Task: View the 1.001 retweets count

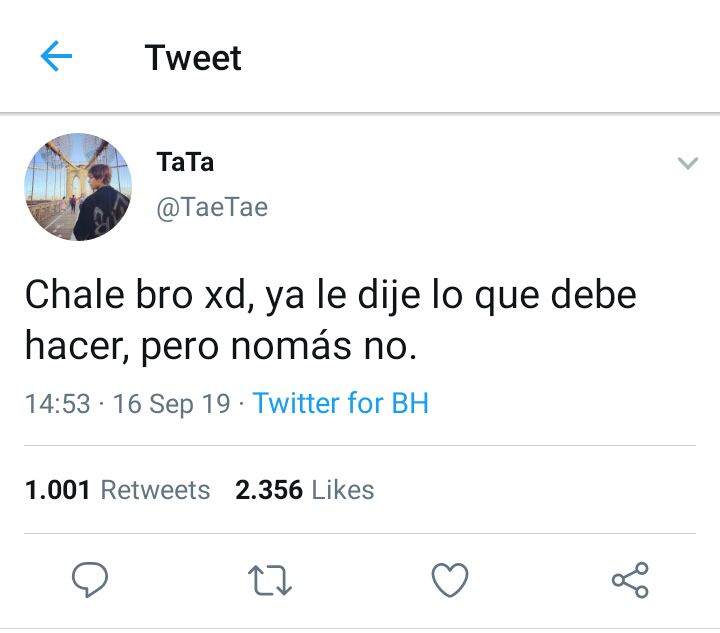Action: 57,489
